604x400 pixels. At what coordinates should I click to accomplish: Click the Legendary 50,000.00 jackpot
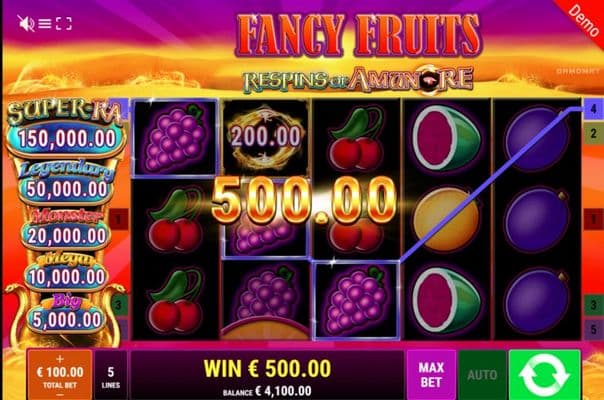point(66,189)
